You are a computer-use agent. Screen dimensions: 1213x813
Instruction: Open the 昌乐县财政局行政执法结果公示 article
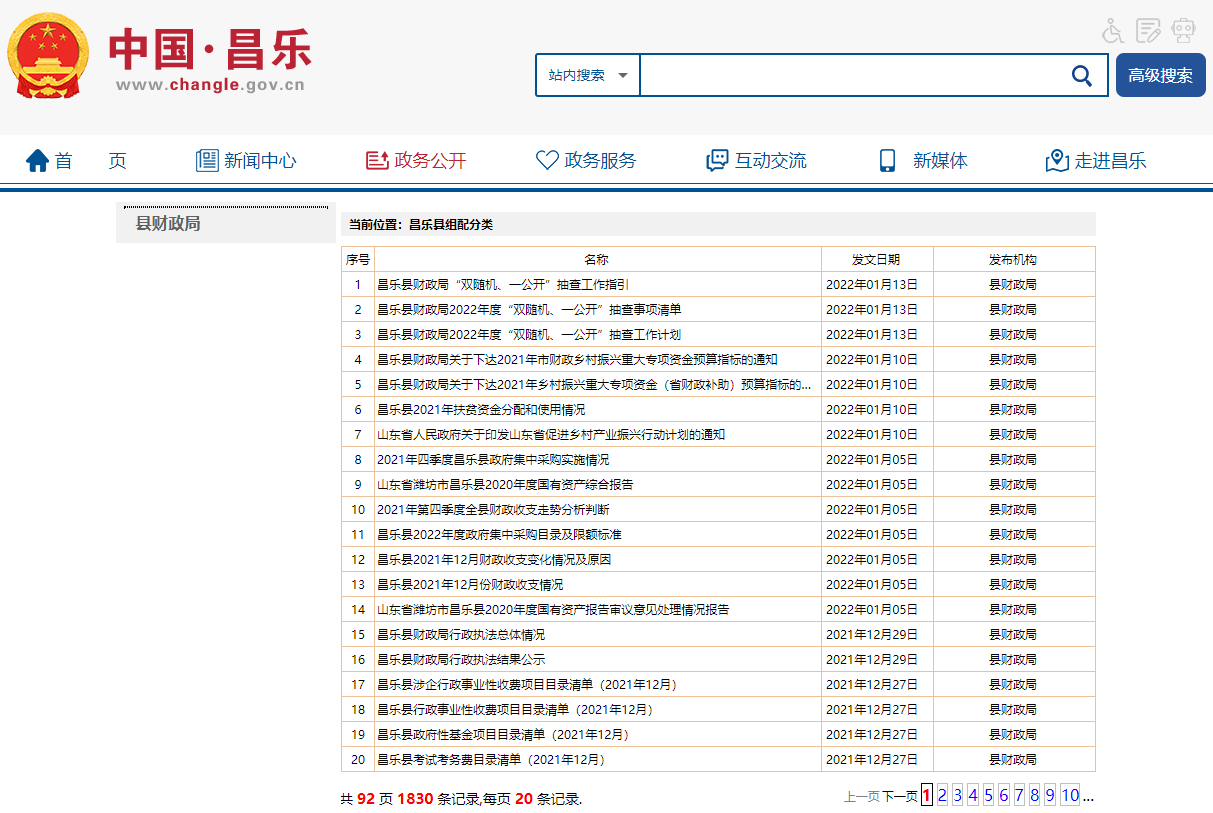pos(461,660)
